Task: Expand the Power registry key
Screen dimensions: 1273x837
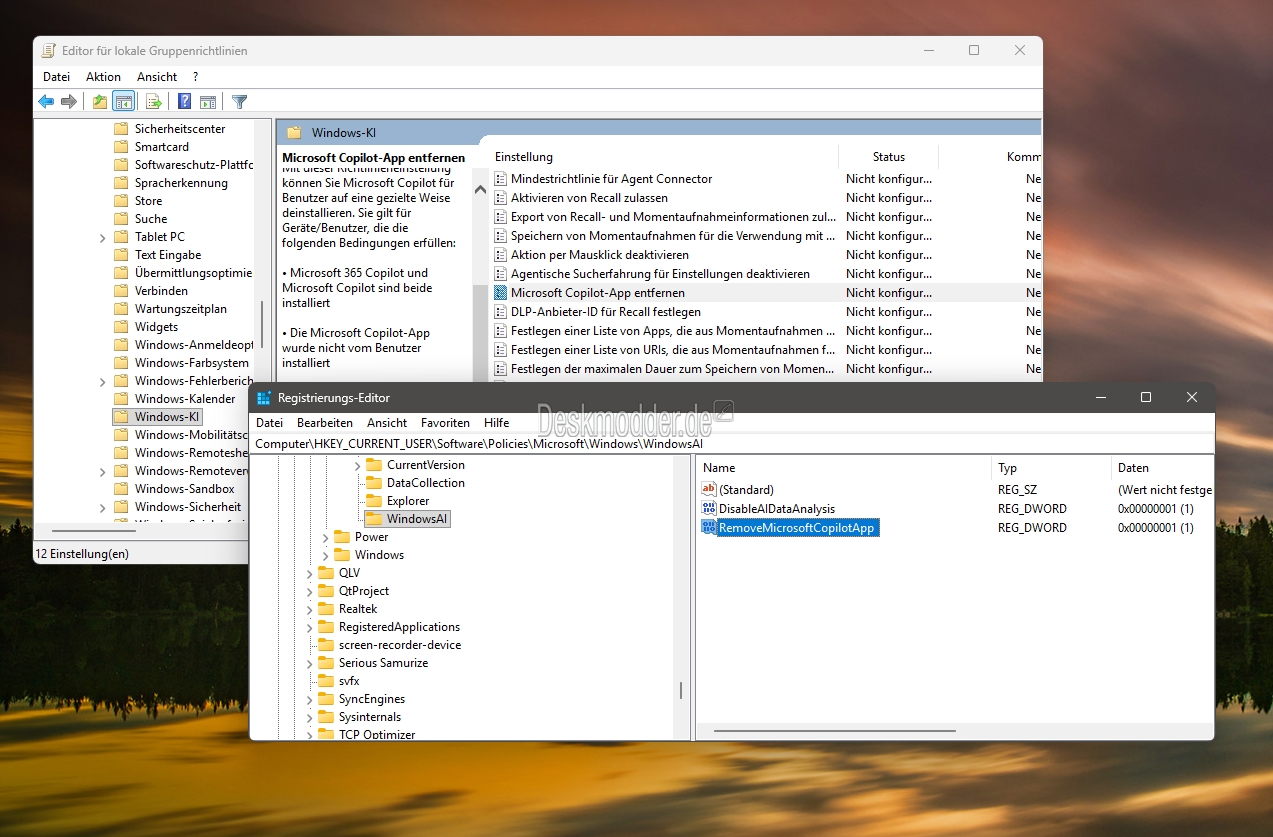Action: click(x=326, y=537)
